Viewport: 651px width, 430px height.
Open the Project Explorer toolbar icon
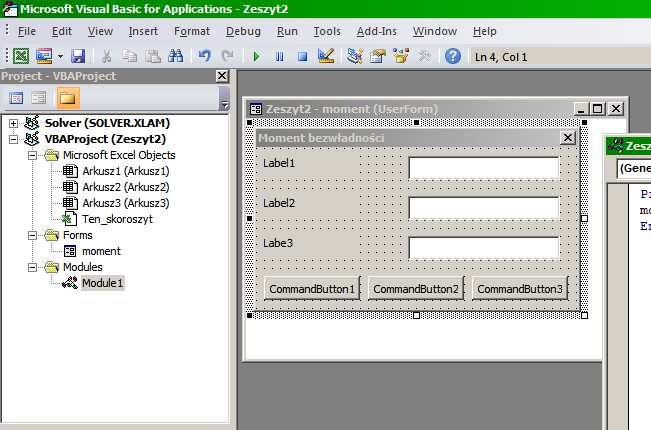355,56
